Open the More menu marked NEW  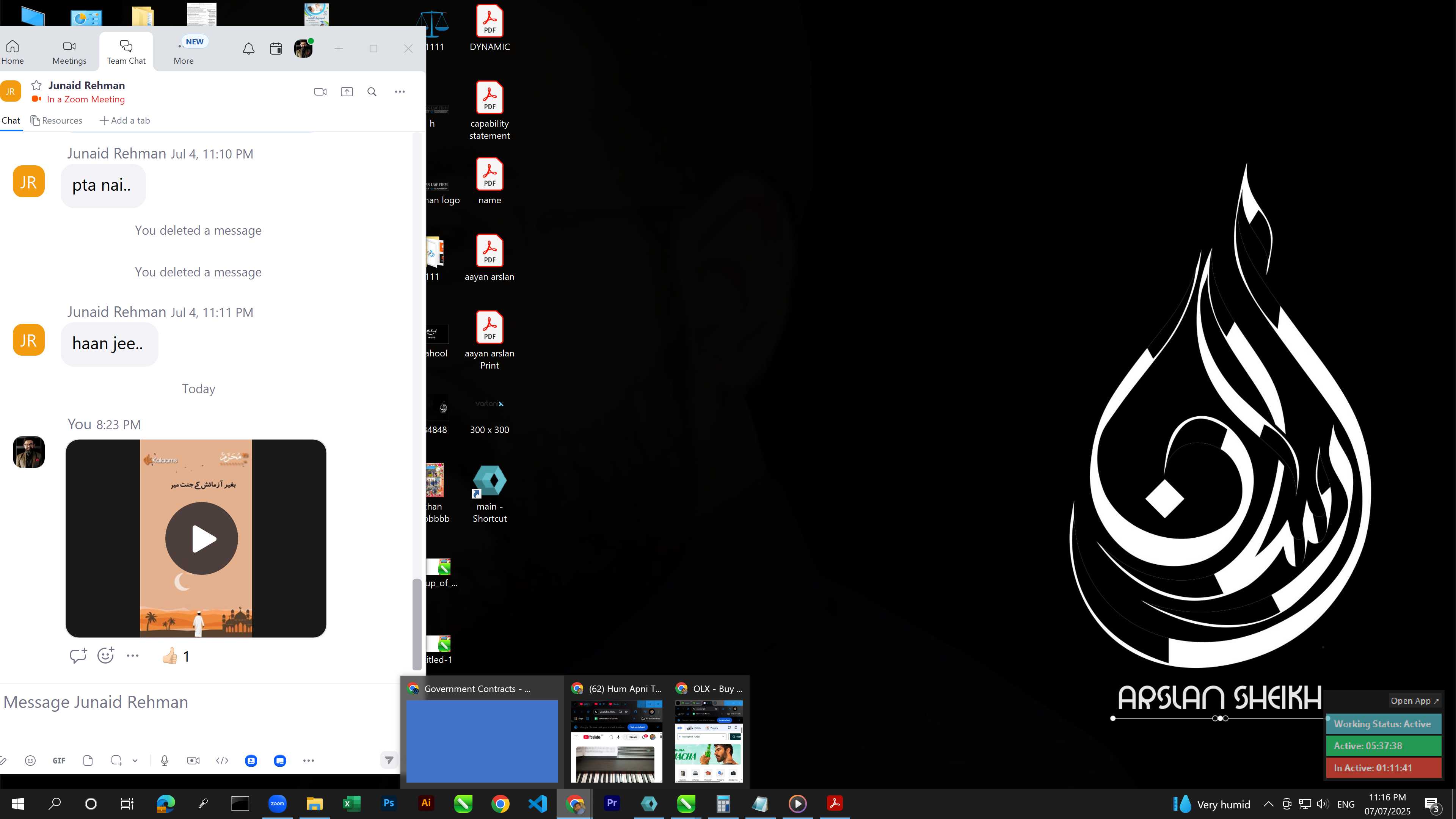tap(184, 52)
